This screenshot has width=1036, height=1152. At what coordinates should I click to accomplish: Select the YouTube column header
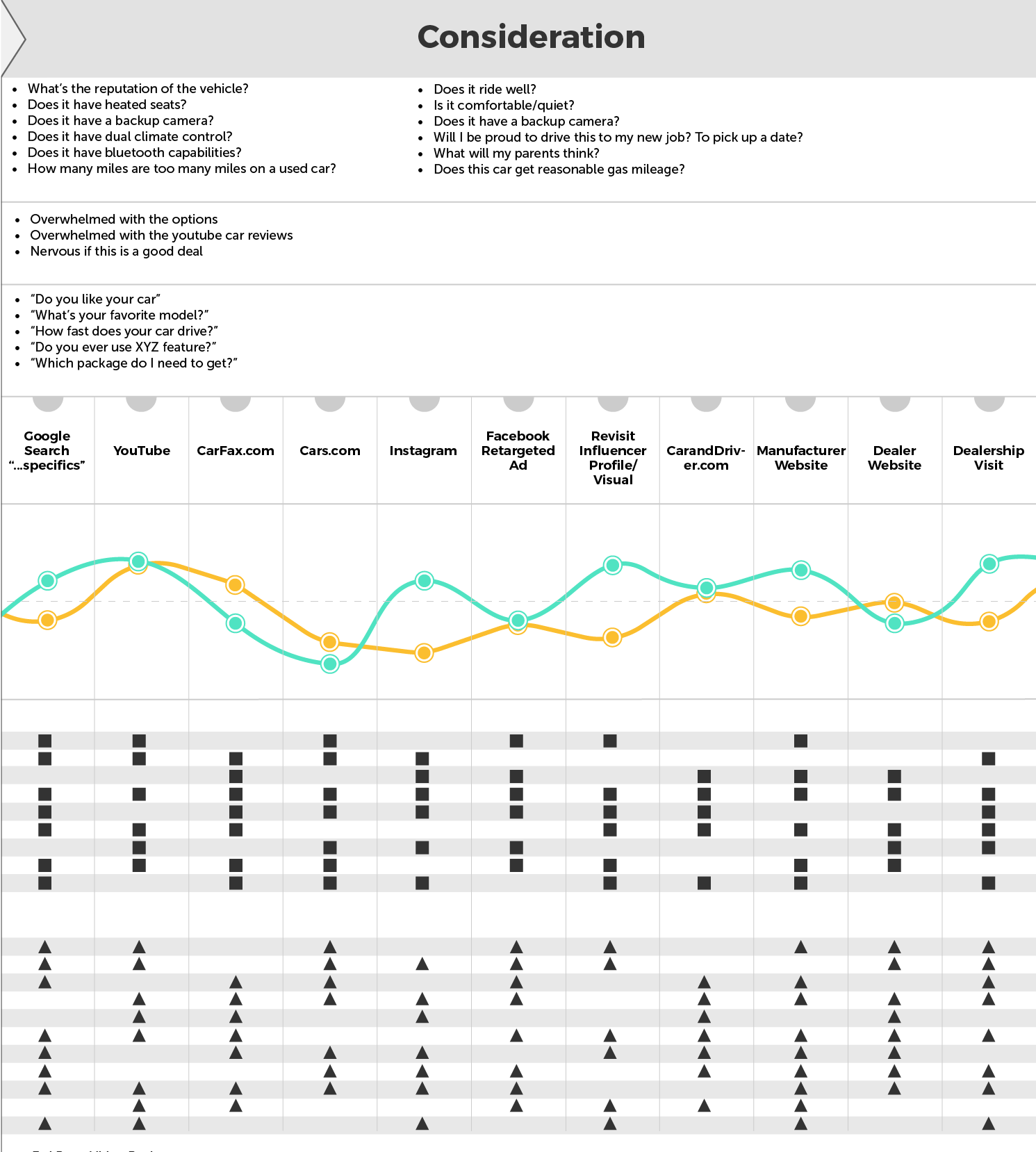pos(142,451)
